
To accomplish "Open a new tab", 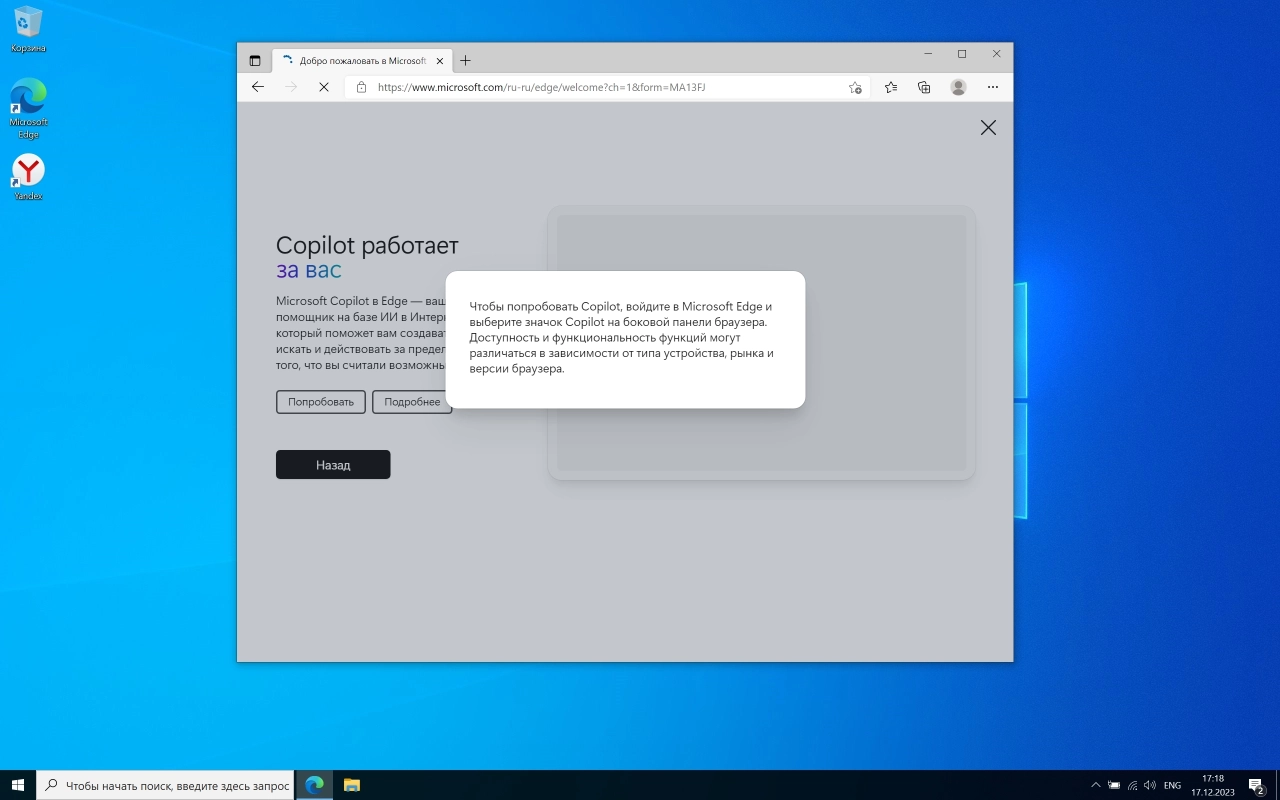I will click(x=465, y=61).
